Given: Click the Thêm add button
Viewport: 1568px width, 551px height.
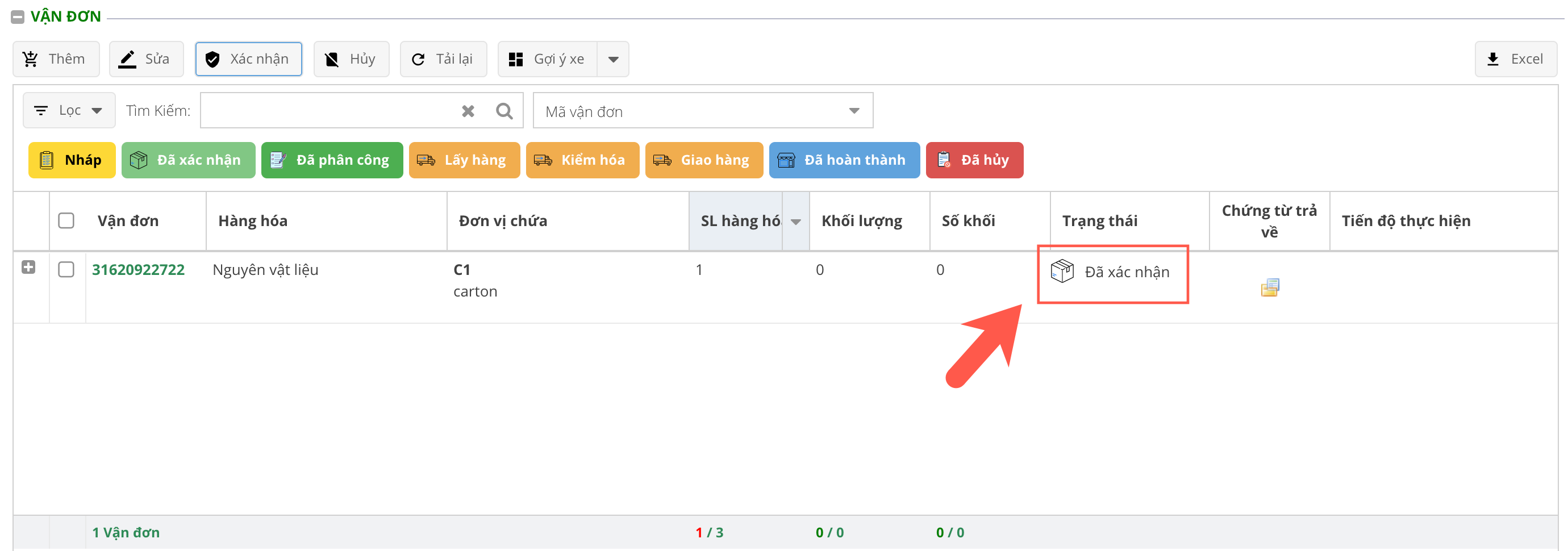Looking at the screenshot, I should click(56, 59).
